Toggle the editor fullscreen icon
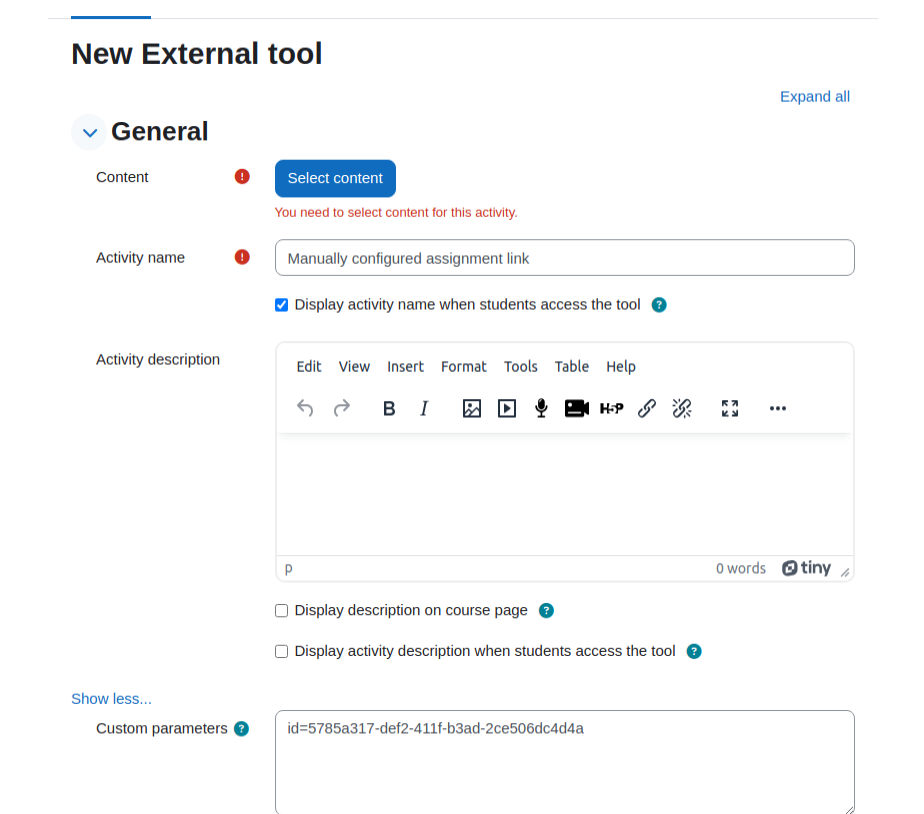 coord(730,408)
